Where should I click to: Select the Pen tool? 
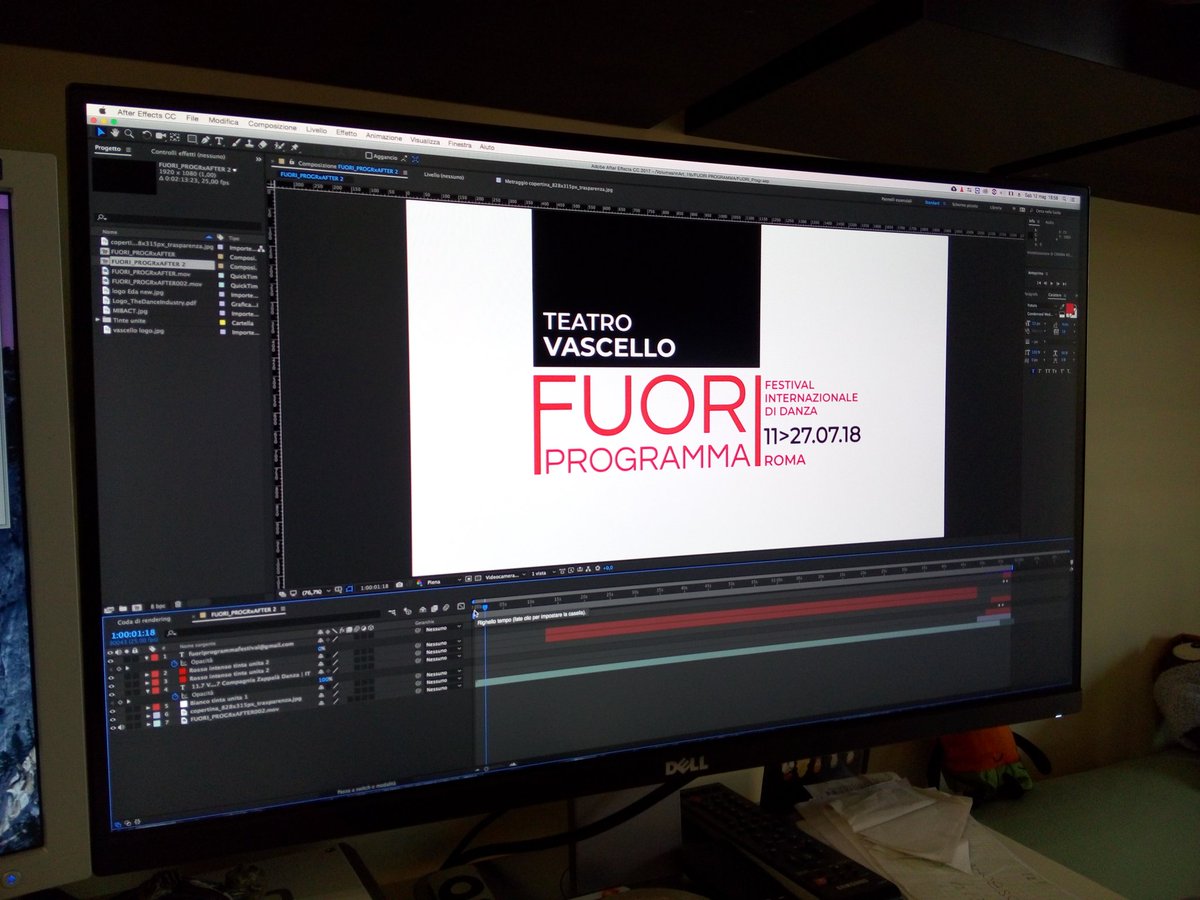[205, 140]
